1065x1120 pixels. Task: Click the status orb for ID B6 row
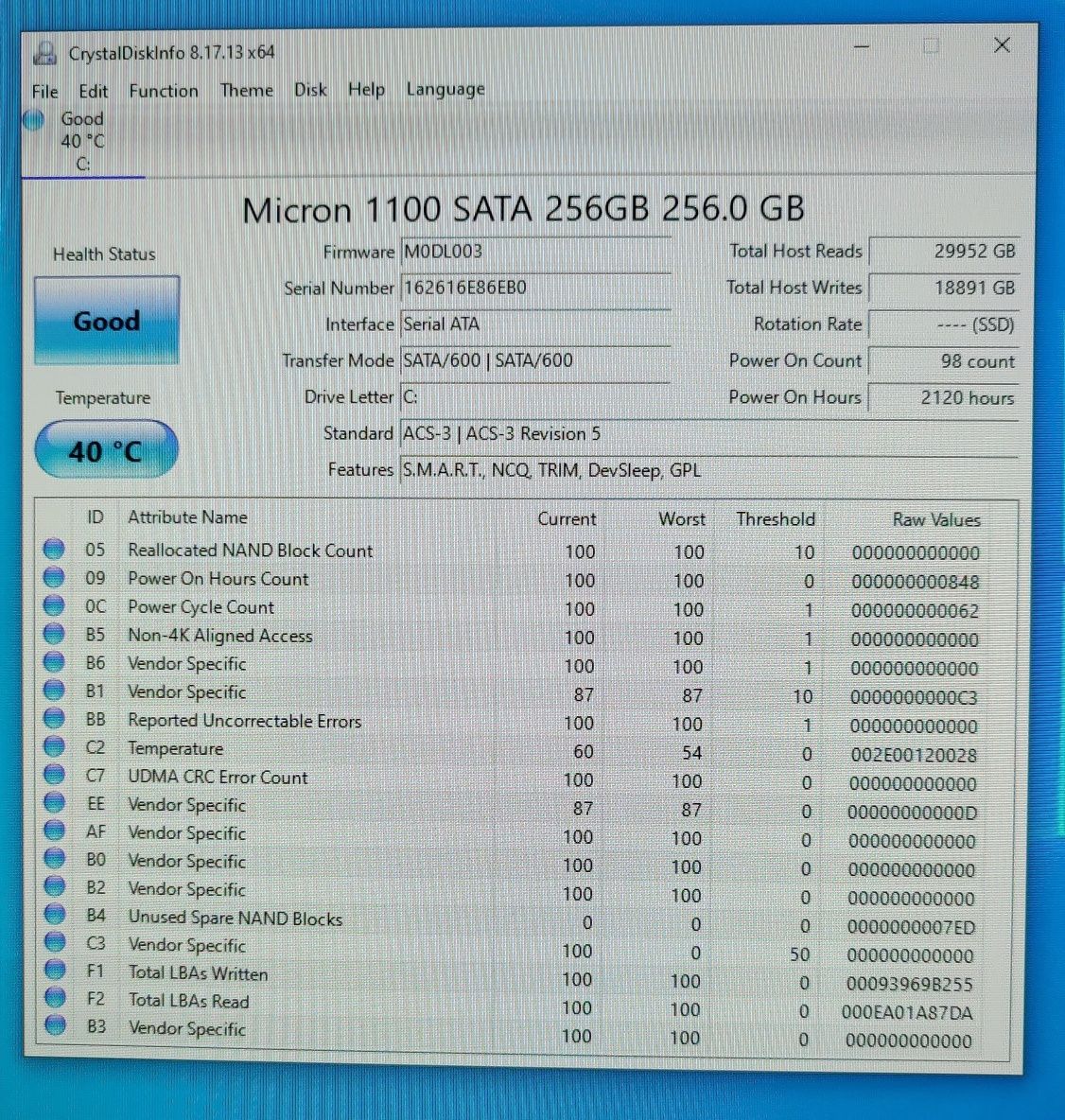54,661
